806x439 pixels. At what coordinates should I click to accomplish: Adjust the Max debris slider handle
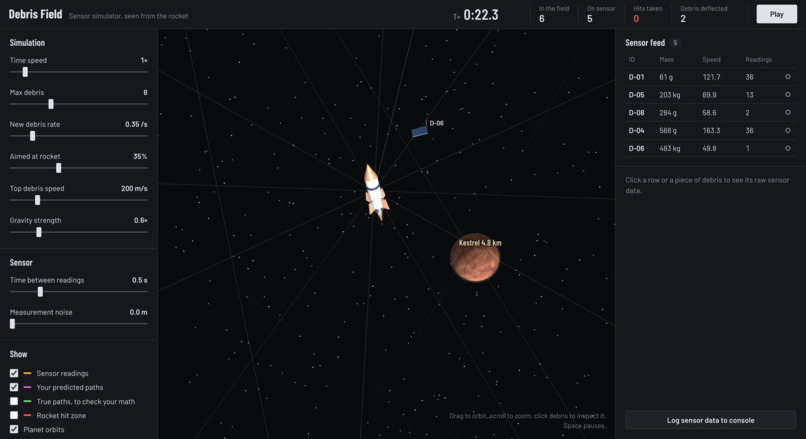[51, 104]
